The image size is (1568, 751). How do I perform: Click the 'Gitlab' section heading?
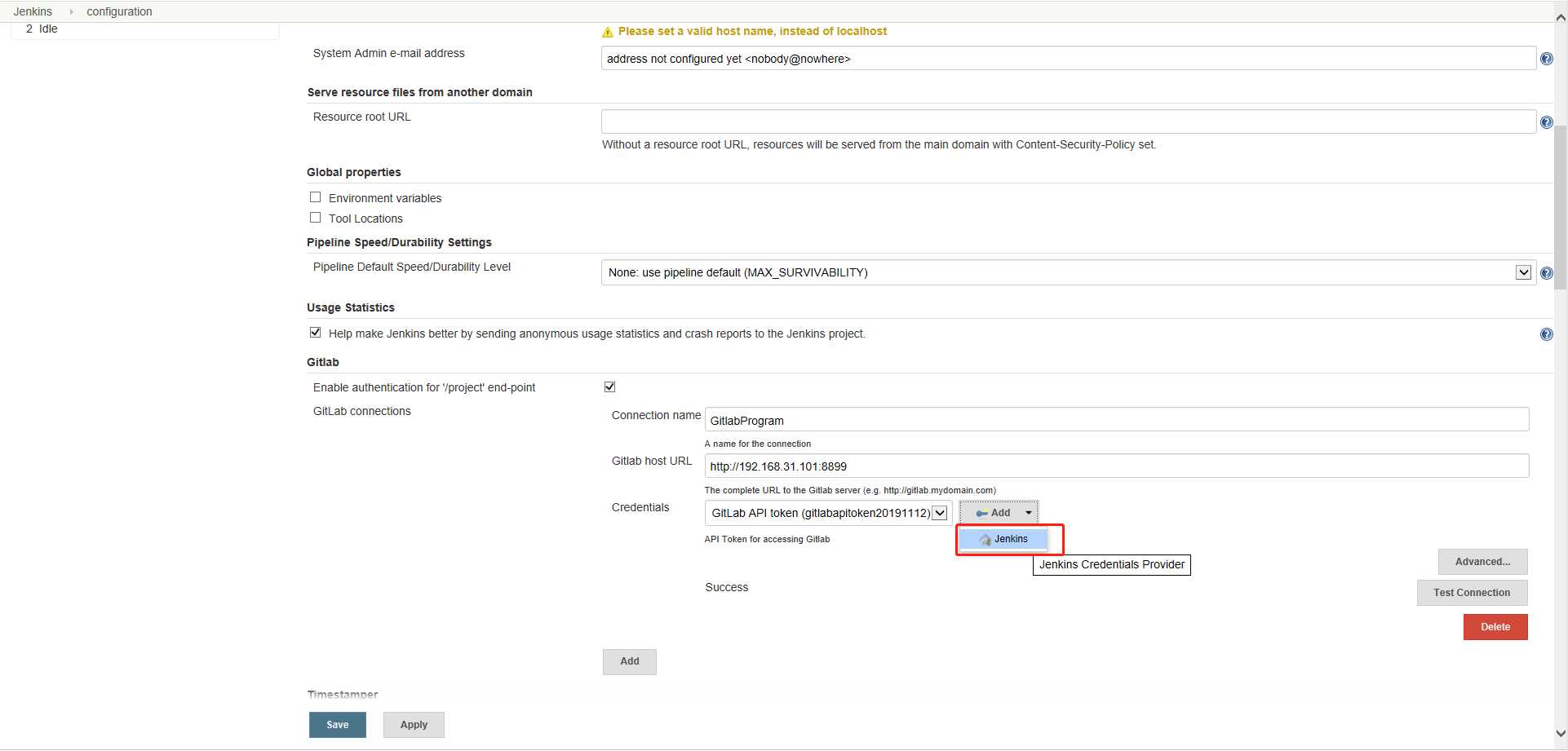click(x=323, y=362)
